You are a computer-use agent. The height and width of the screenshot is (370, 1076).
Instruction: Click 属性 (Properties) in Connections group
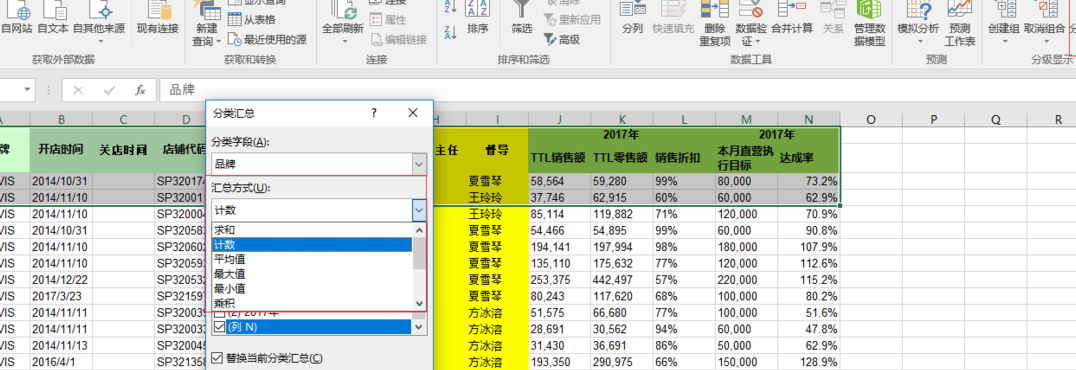pos(388,20)
